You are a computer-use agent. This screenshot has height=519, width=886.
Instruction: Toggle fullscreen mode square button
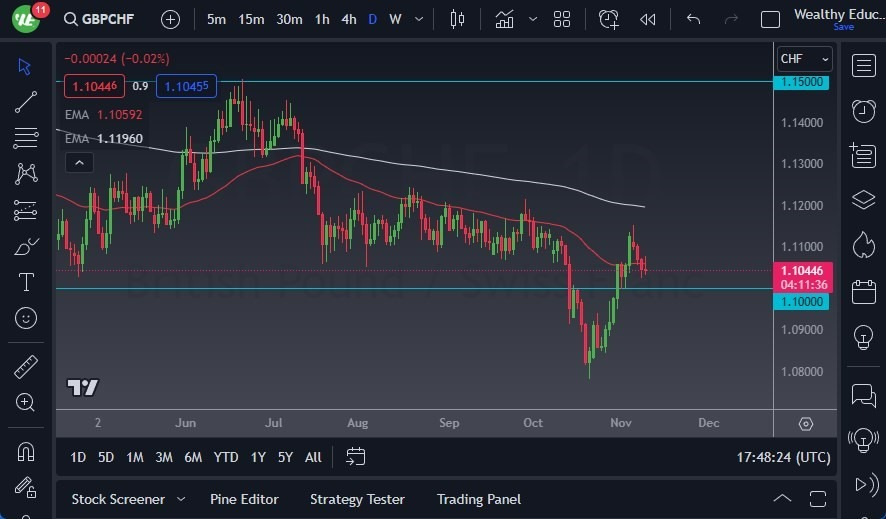[x=770, y=20]
